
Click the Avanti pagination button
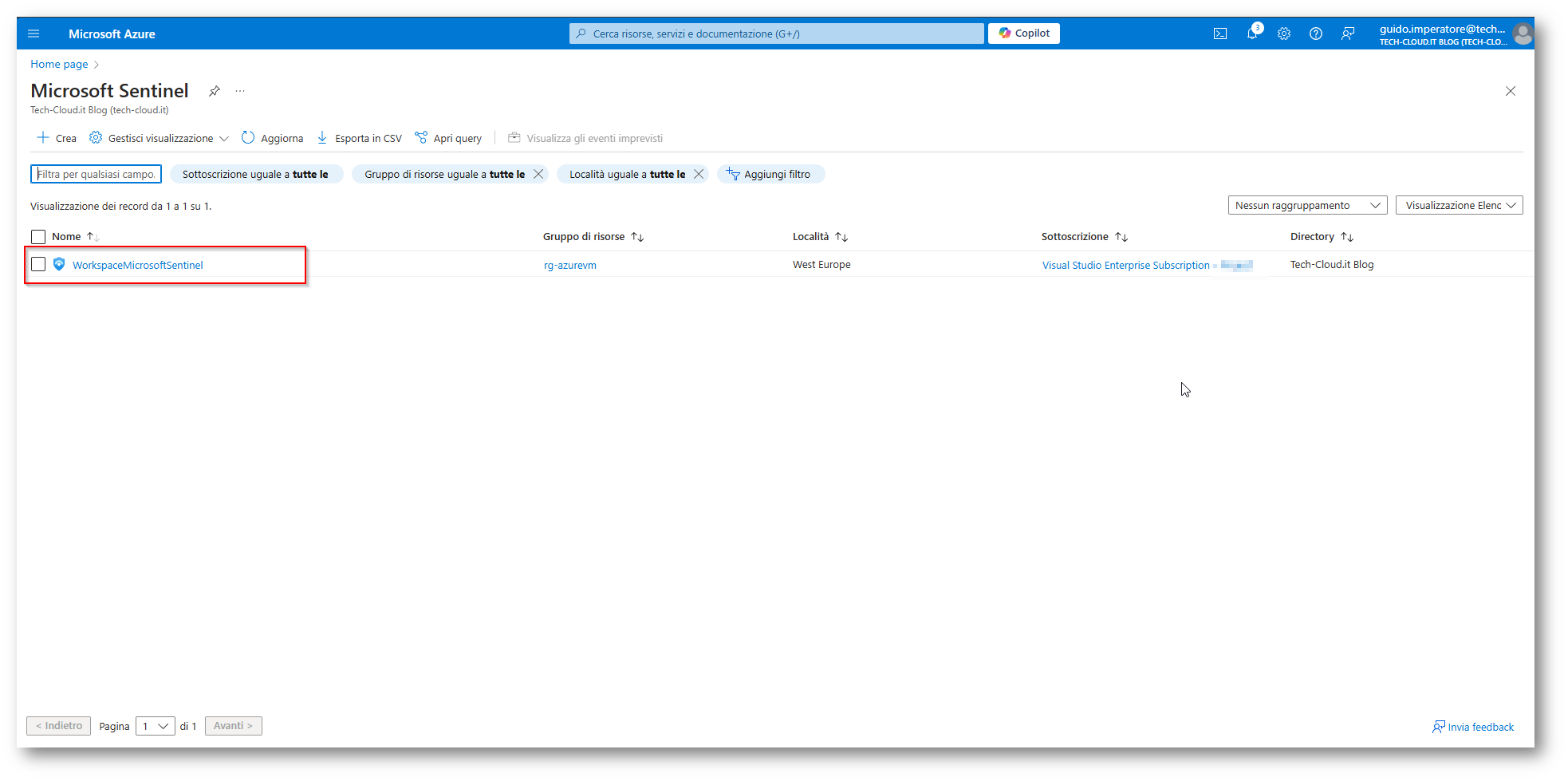[234, 726]
